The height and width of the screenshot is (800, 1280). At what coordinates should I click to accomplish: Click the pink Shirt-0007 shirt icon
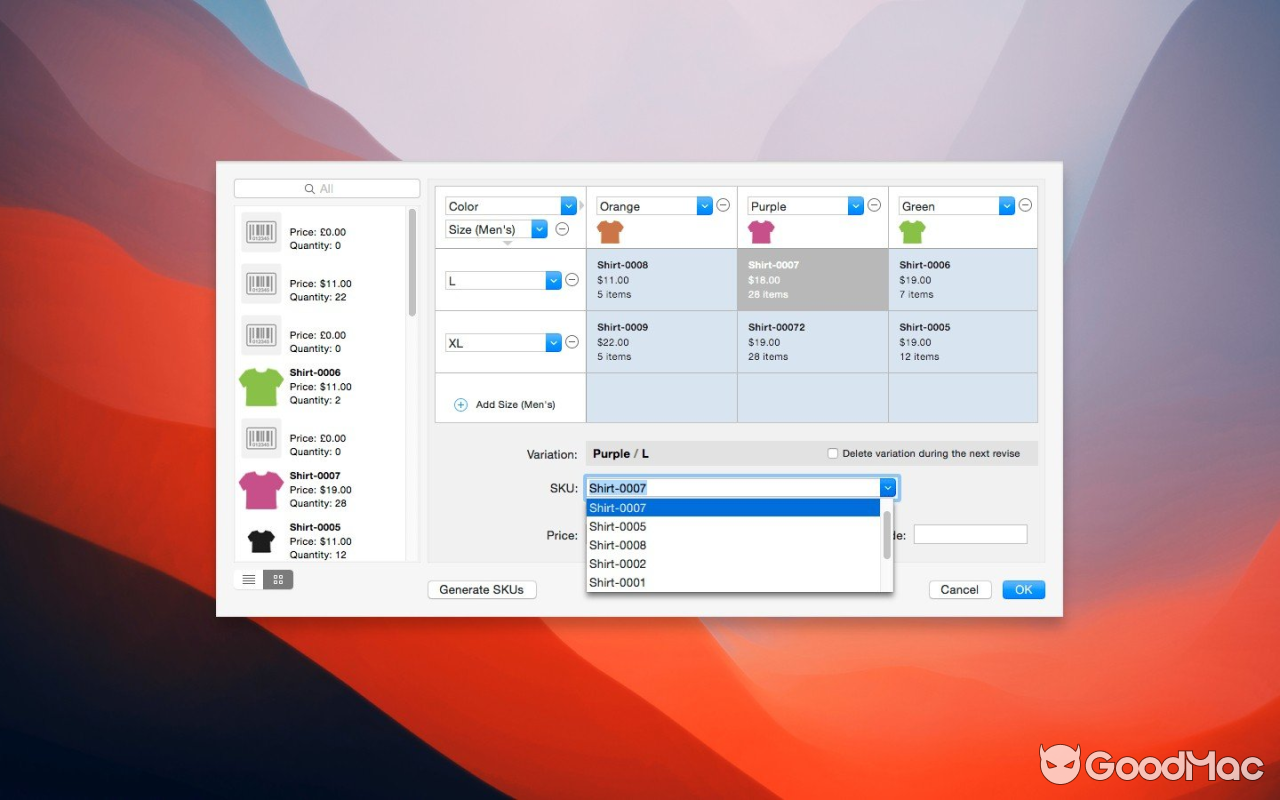coord(260,489)
